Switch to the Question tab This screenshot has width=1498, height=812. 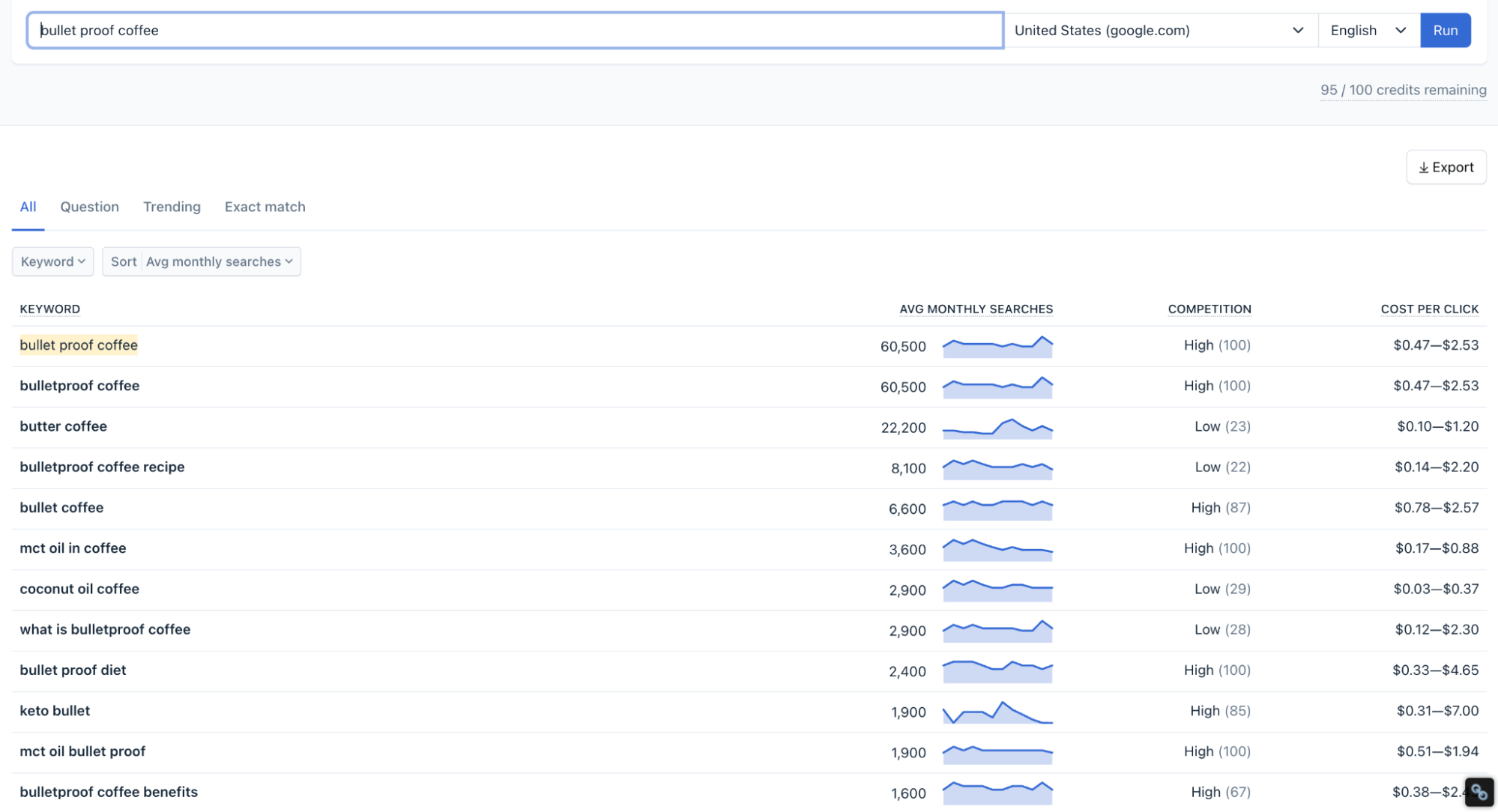(x=89, y=207)
